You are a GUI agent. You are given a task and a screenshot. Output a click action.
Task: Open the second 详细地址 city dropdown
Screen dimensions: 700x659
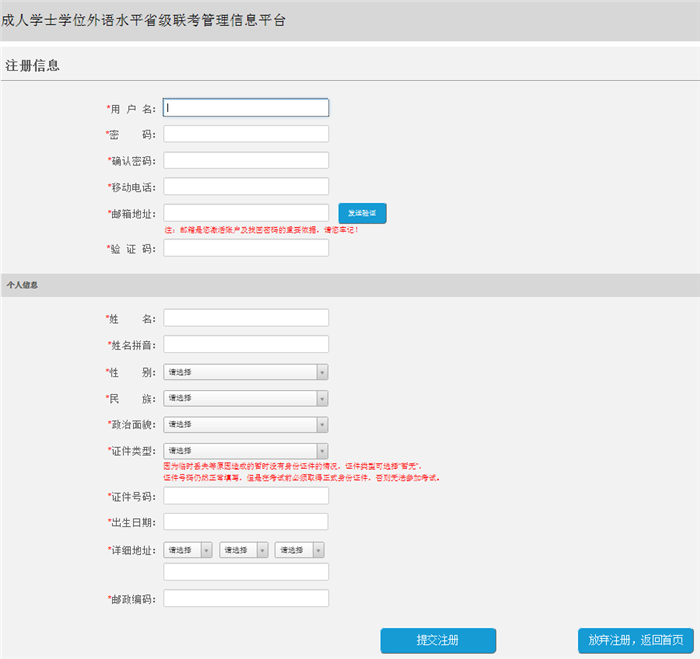(x=244, y=549)
